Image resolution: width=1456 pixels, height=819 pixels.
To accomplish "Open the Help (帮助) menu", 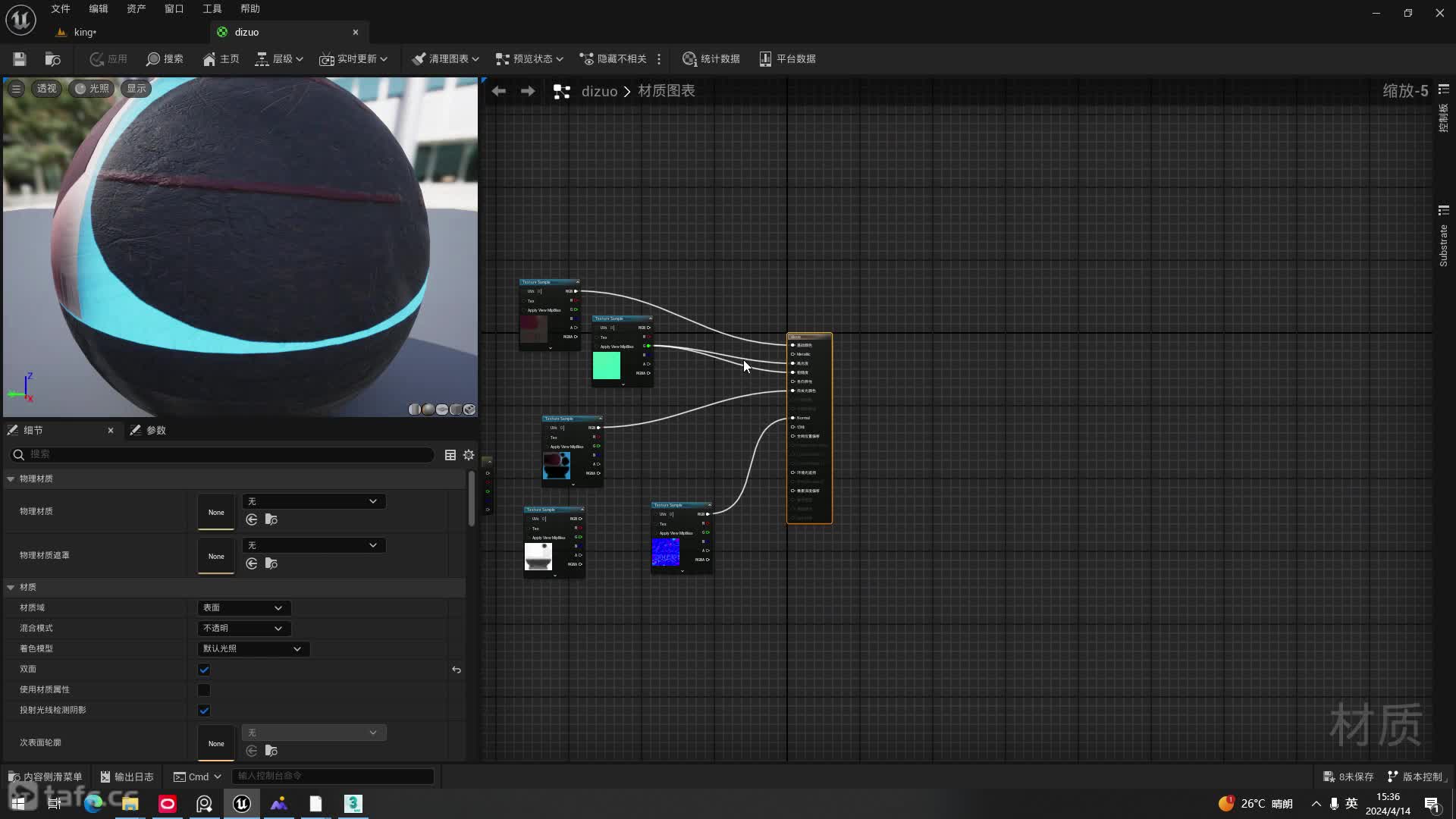I will 250,9.
